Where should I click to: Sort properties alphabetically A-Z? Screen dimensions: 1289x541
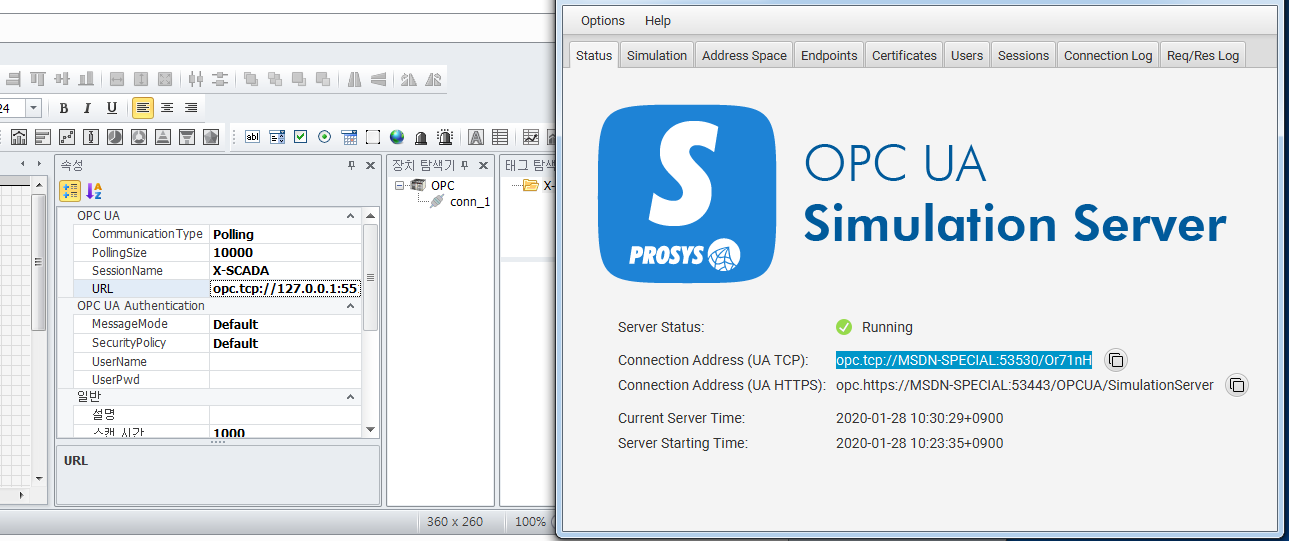point(94,191)
